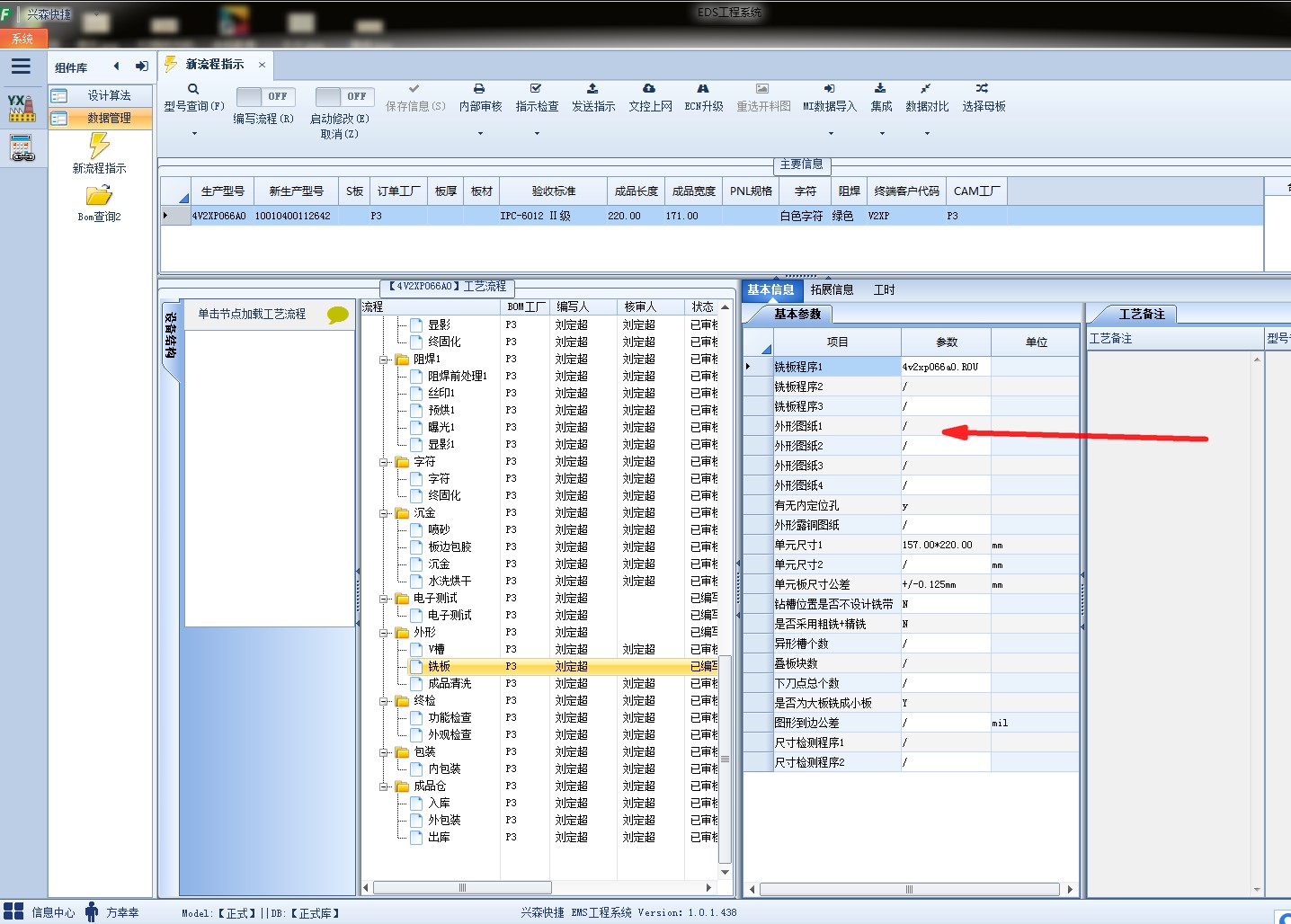Image resolution: width=1291 pixels, height=924 pixels.
Task: Open the 数据管理 section in the component library
Action: click(x=100, y=118)
